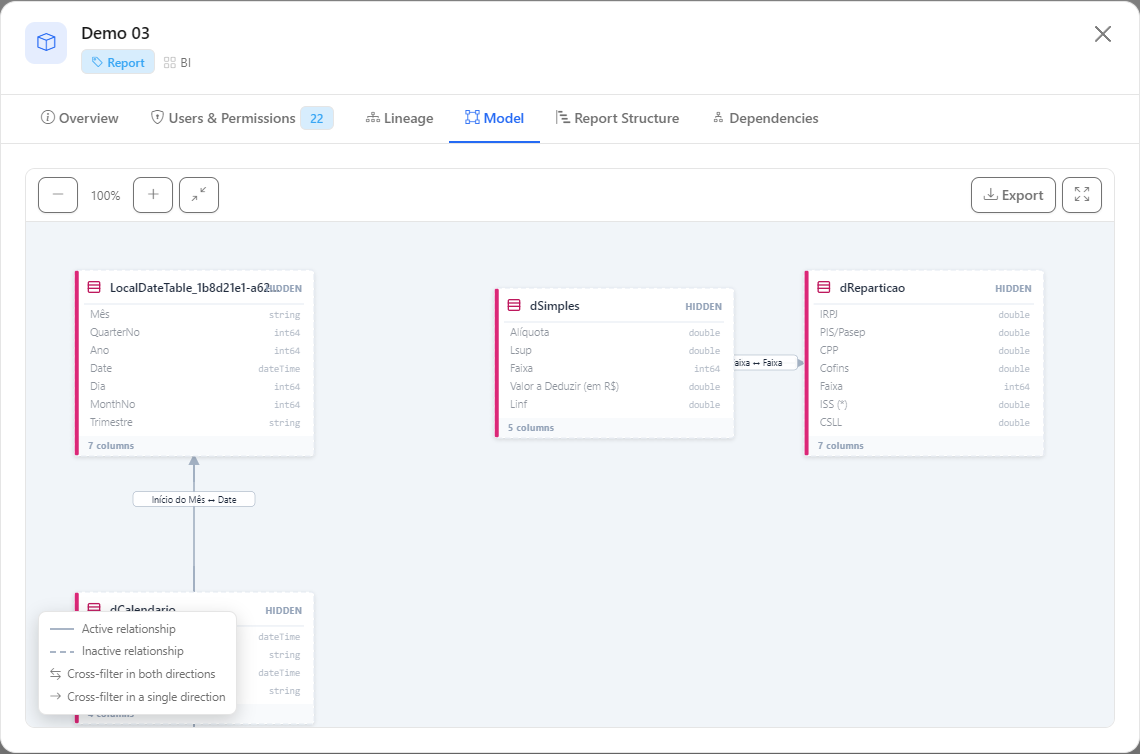This screenshot has height=754, width=1140.
Task: Click the fit-to-view collapse arrows button
Action: click(x=199, y=195)
